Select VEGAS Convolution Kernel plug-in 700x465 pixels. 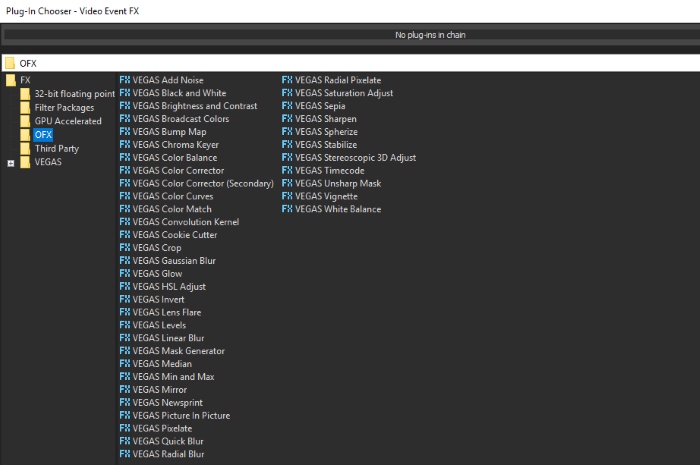179,222
